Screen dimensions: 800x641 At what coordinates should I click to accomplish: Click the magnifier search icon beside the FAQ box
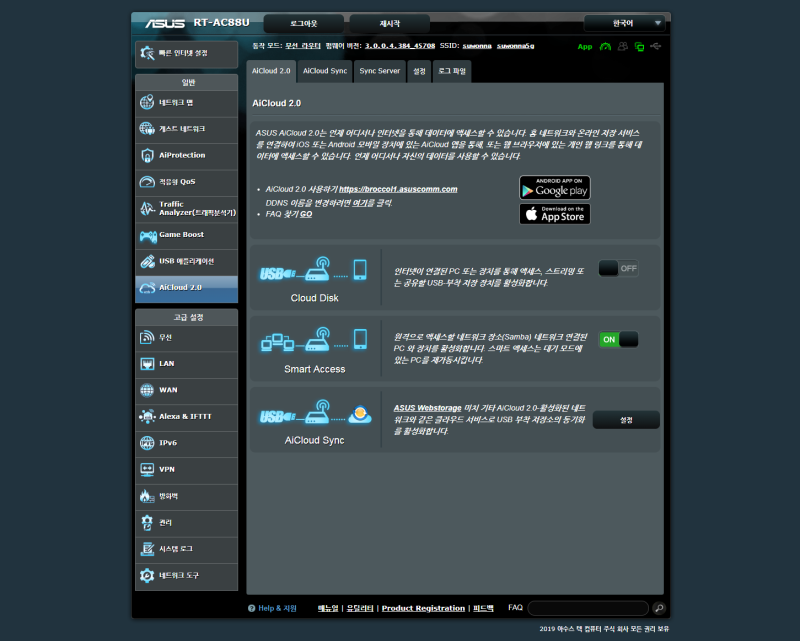(x=659, y=608)
